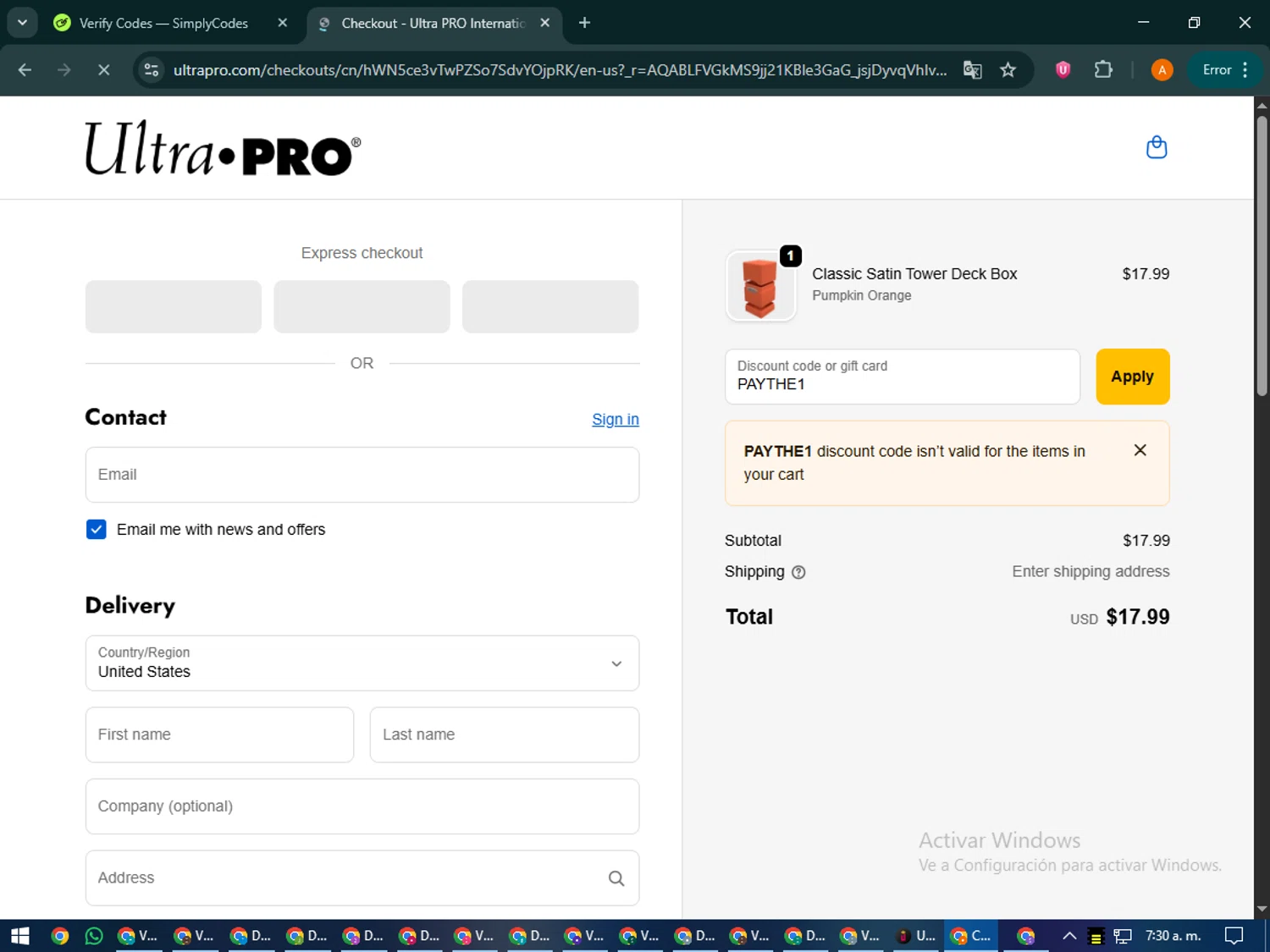
Task: Click the Classic Satin Tower Deck Box thumbnail
Action: click(760, 286)
